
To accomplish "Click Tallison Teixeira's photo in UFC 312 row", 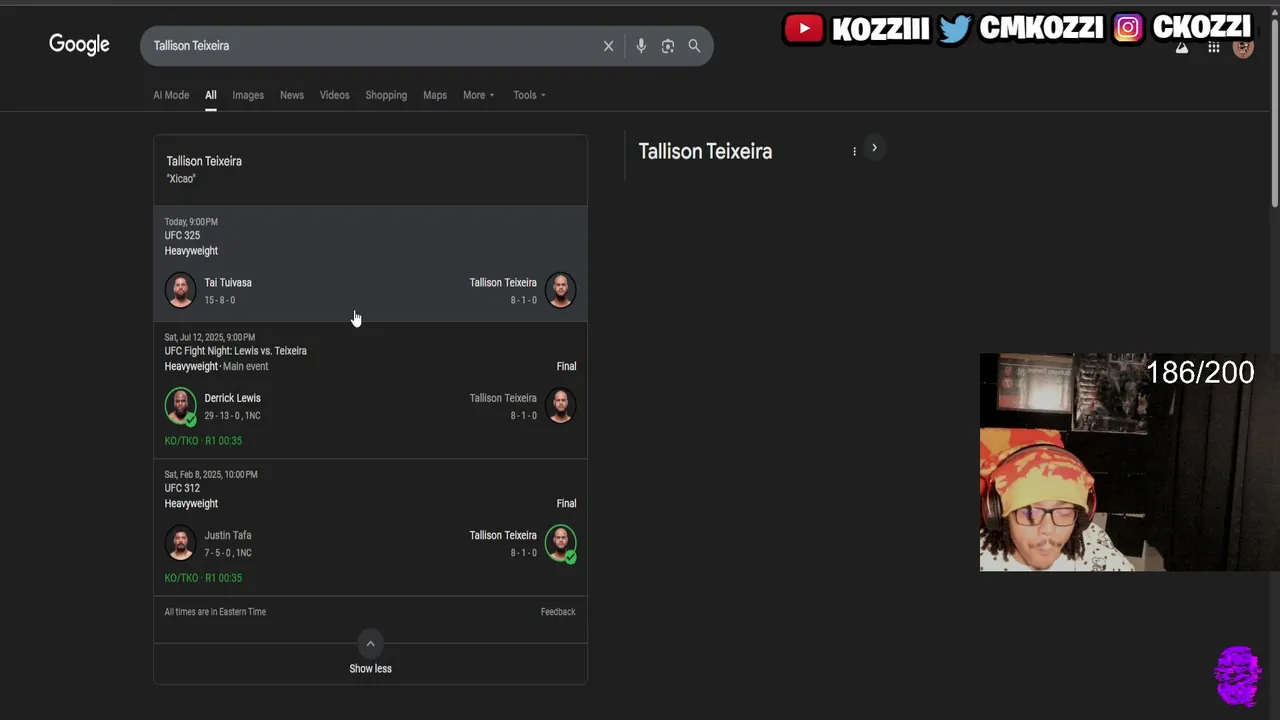I will pyautogui.click(x=560, y=543).
